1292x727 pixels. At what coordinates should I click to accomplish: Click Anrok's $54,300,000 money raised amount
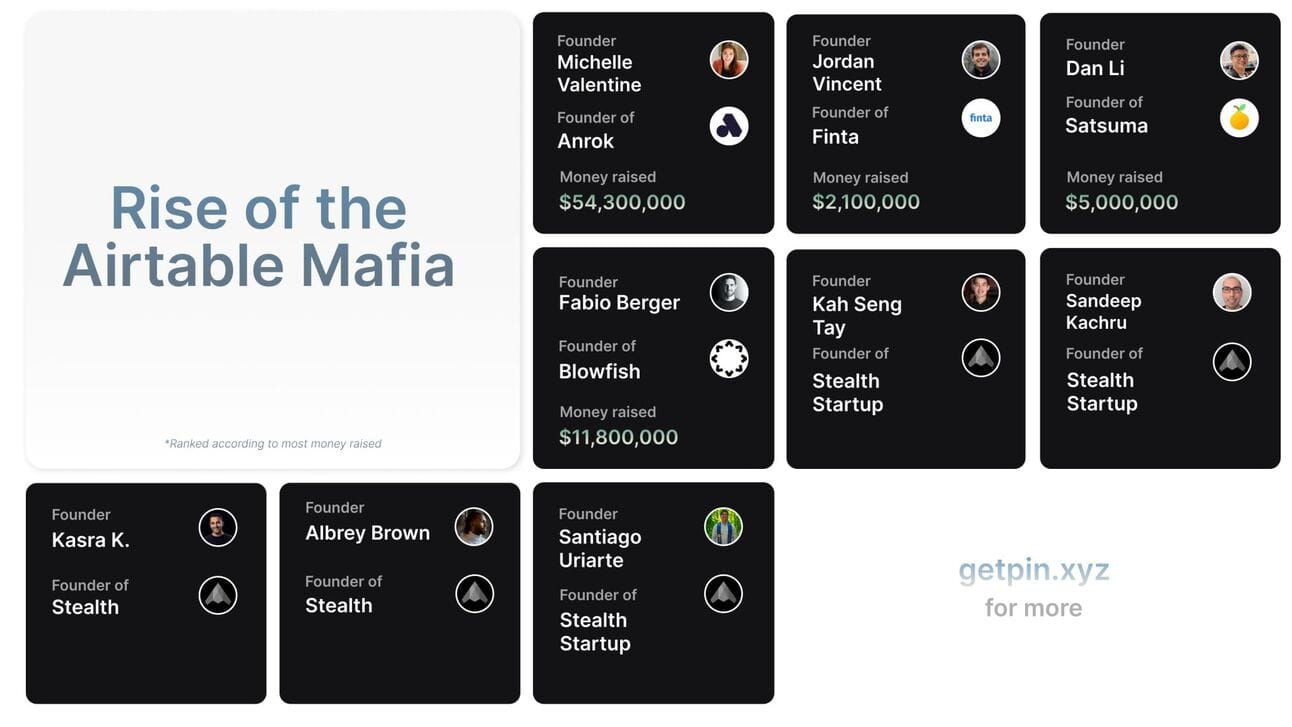pyautogui.click(x=622, y=202)
